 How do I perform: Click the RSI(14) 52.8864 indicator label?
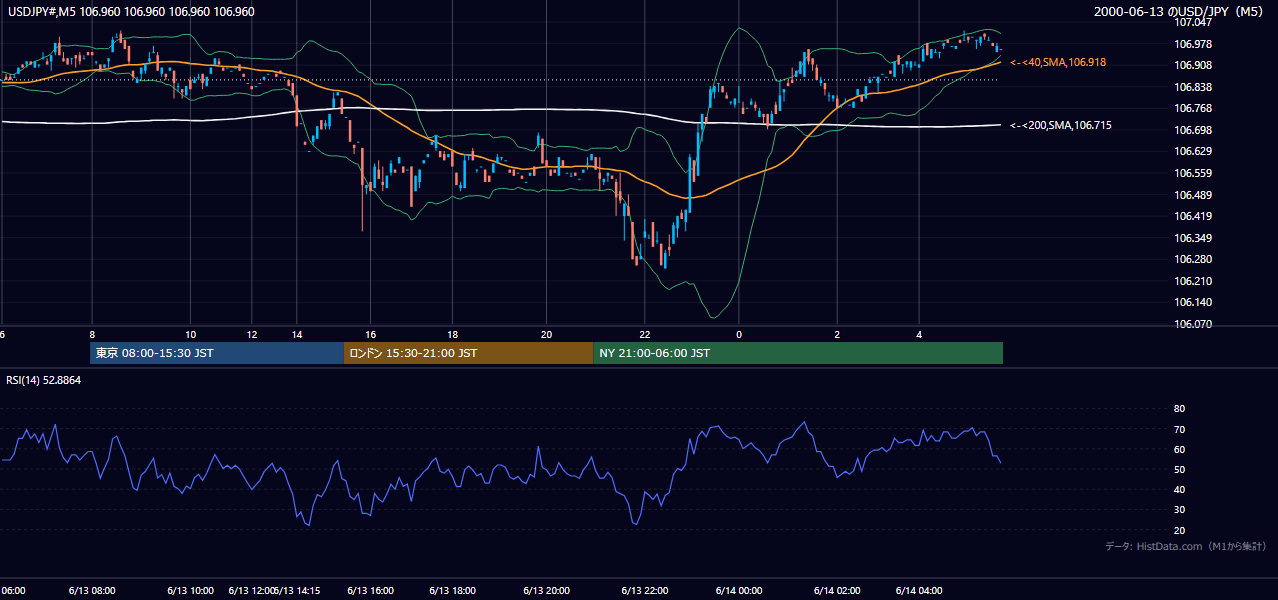click(44, 380)
